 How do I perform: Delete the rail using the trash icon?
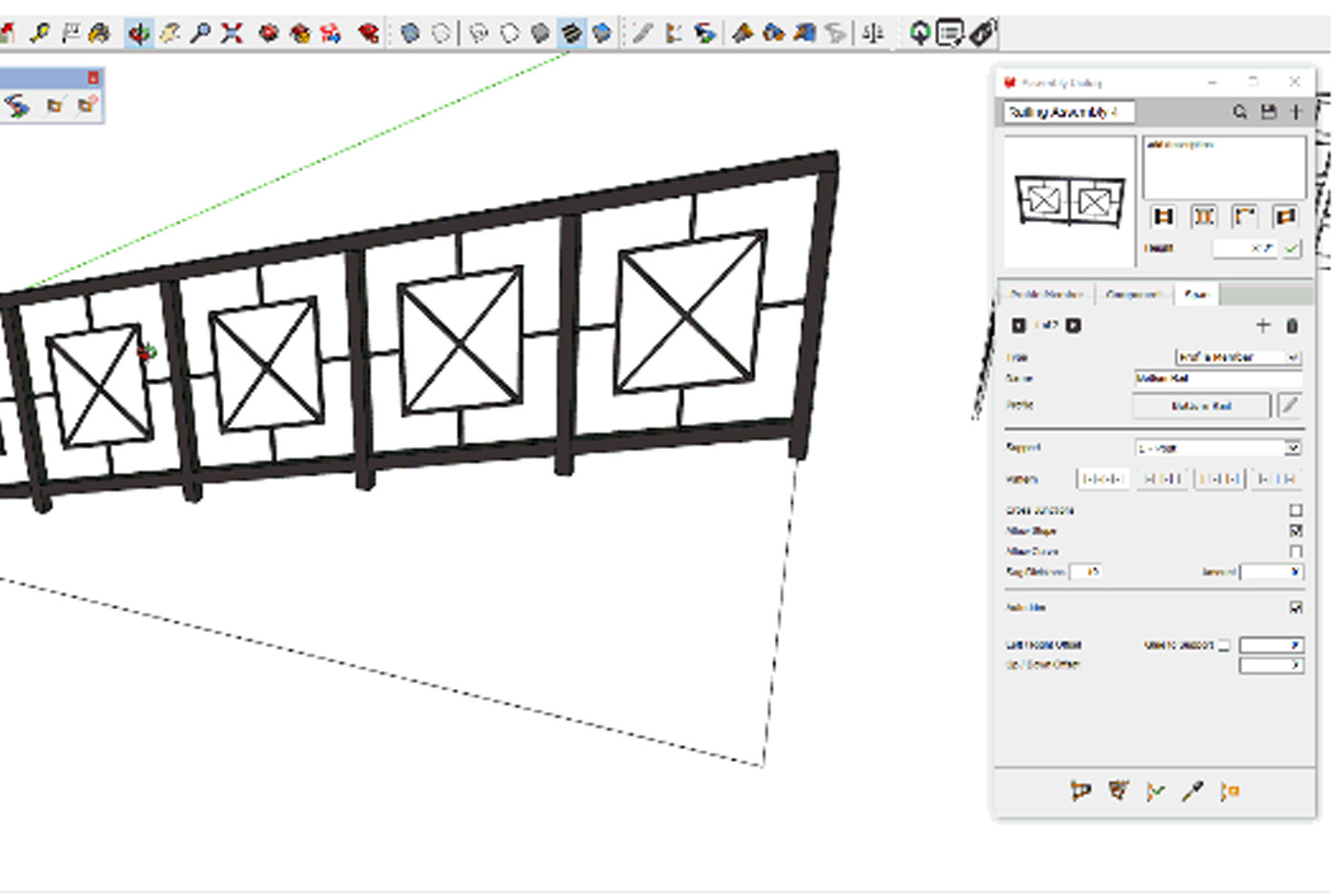coord(1292,326)
